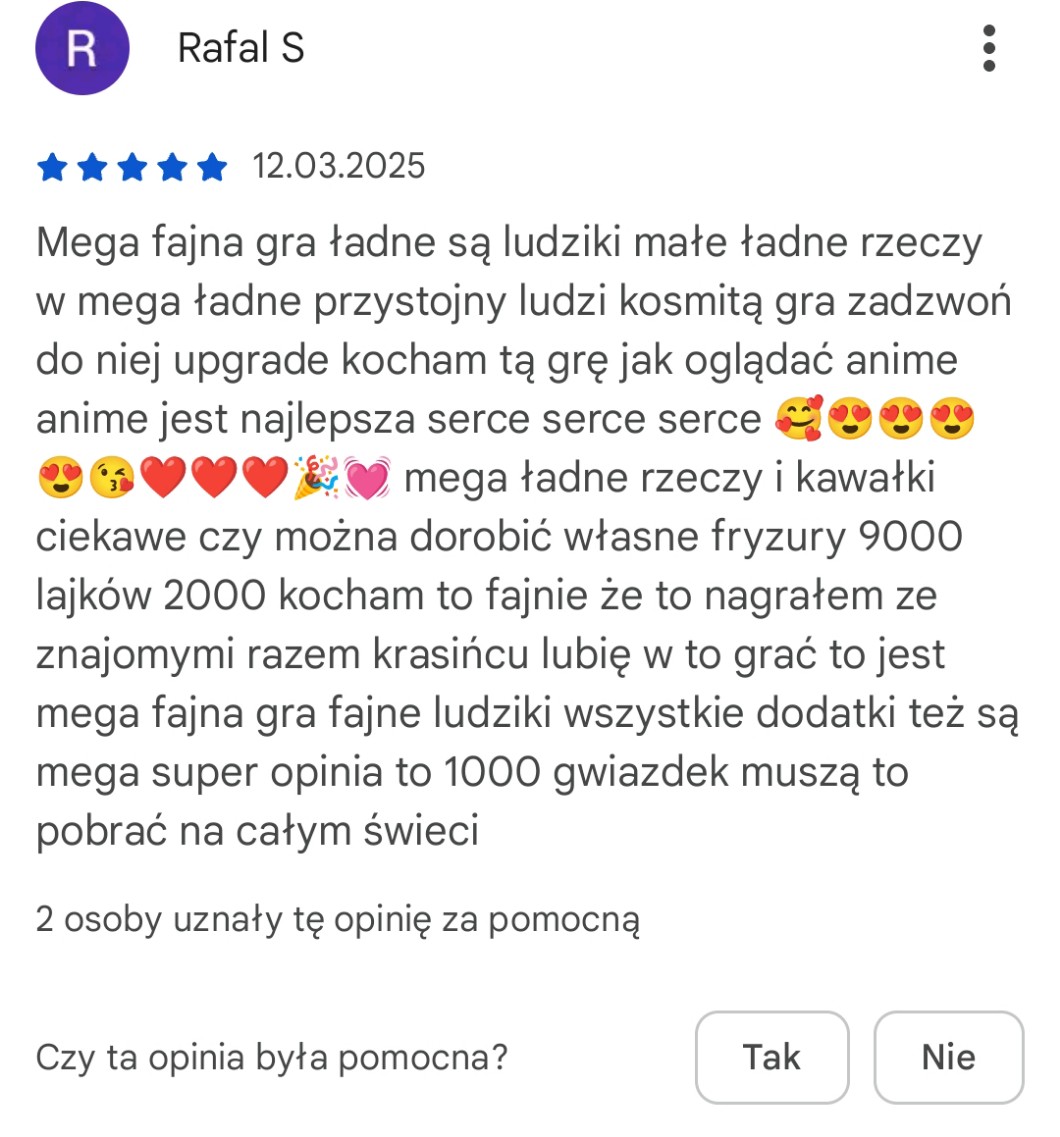Click the text "2 osoby uznały tę opinię za pomocną"
Screen dimensions: 1060x1137
click(338, 920)
